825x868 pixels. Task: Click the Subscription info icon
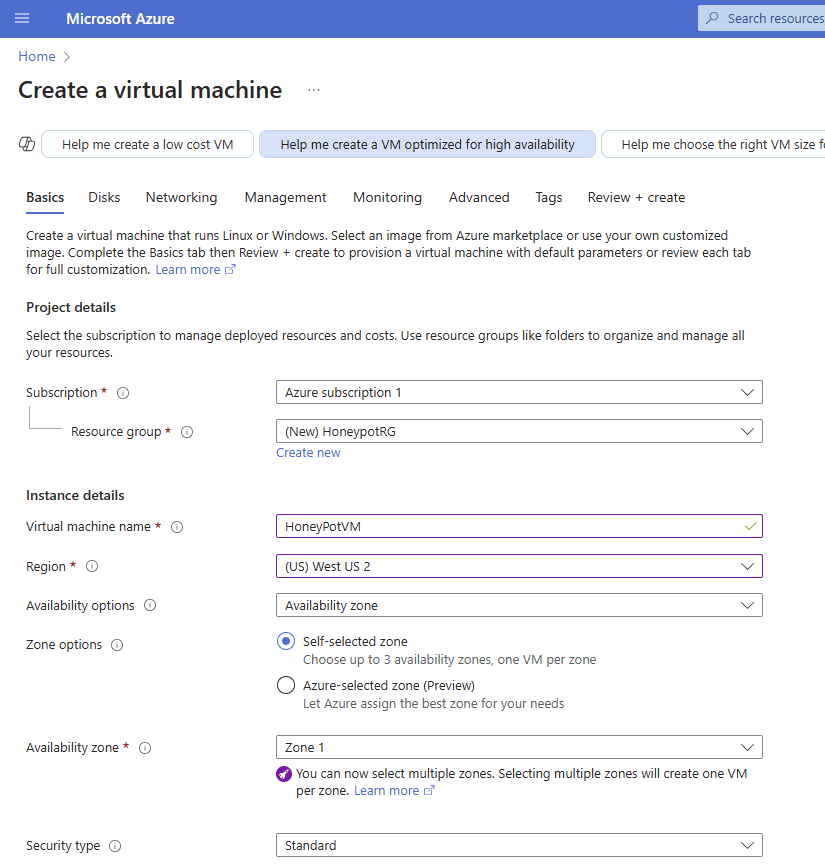point(123,393)
